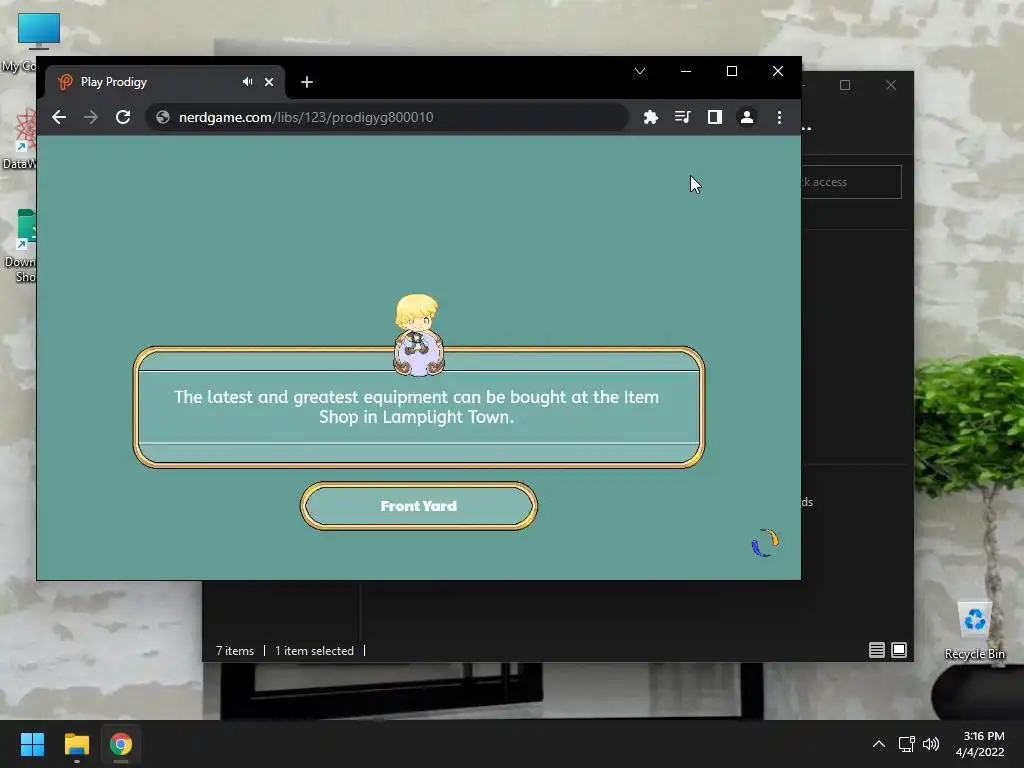Click the Chrome taskbar icon

[x=121, y=744]
